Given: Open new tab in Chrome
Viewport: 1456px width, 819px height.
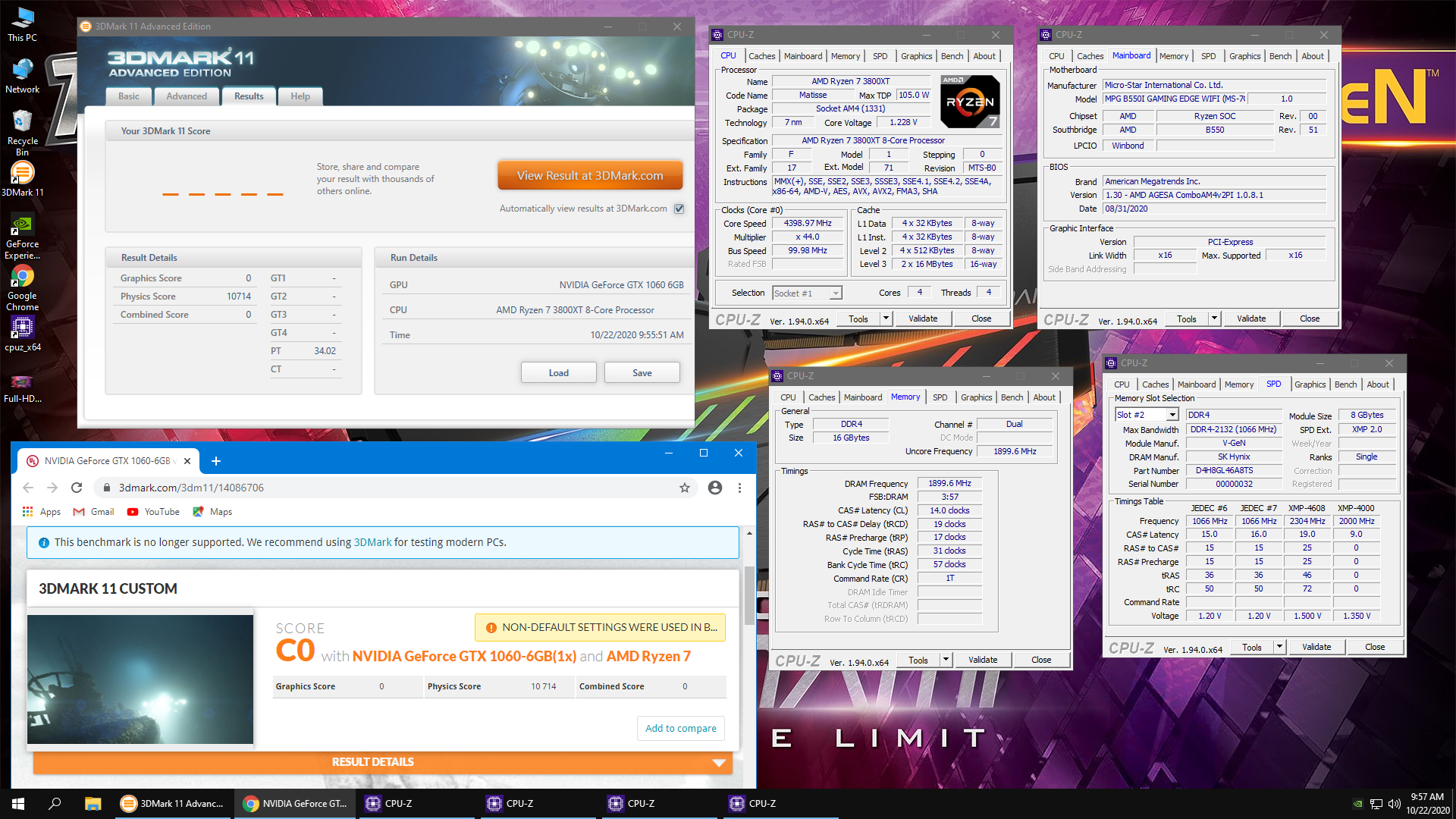Looking at the screenshot, I should tap(215, 461).
